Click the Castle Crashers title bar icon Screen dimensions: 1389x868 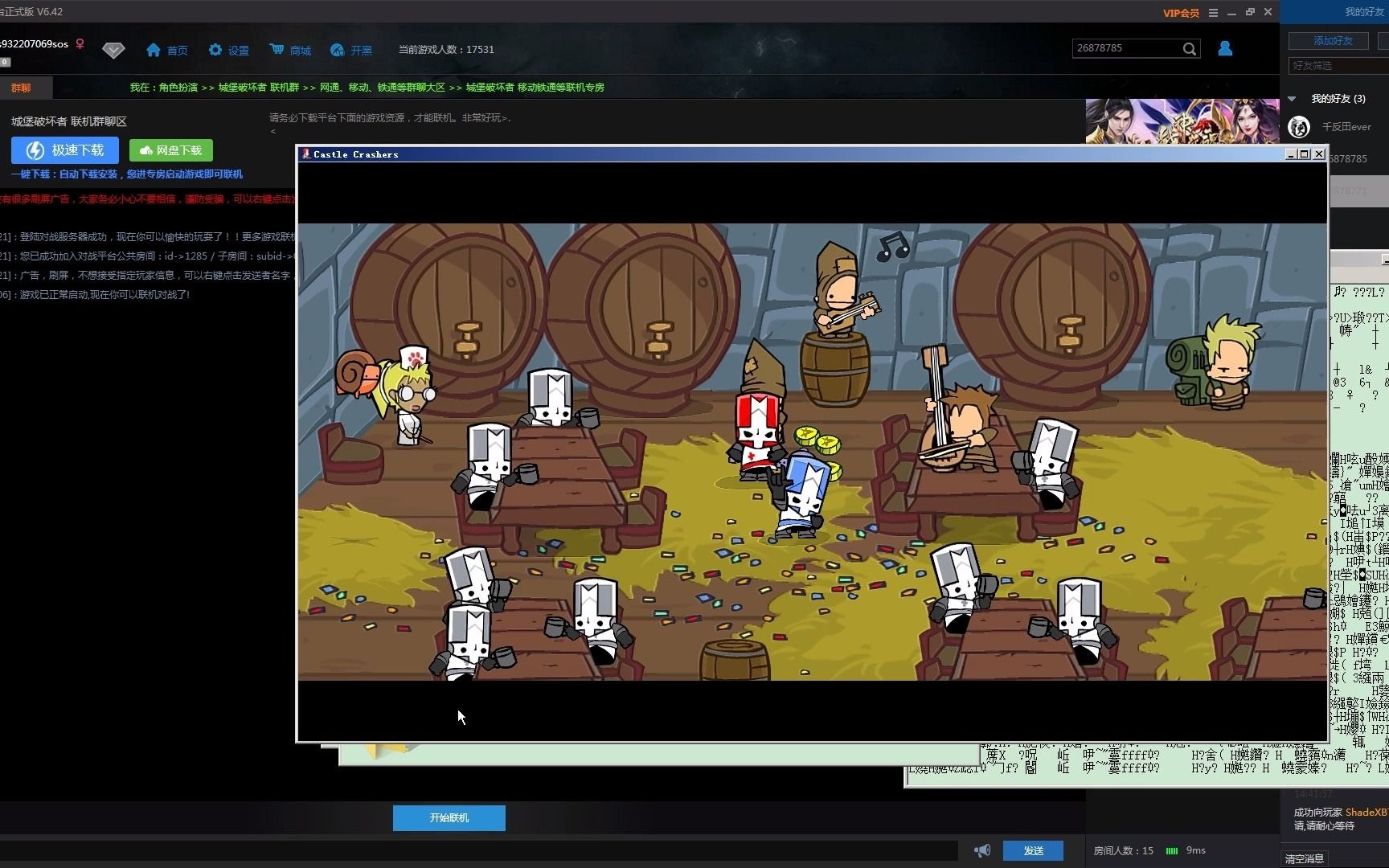point(305,154)
